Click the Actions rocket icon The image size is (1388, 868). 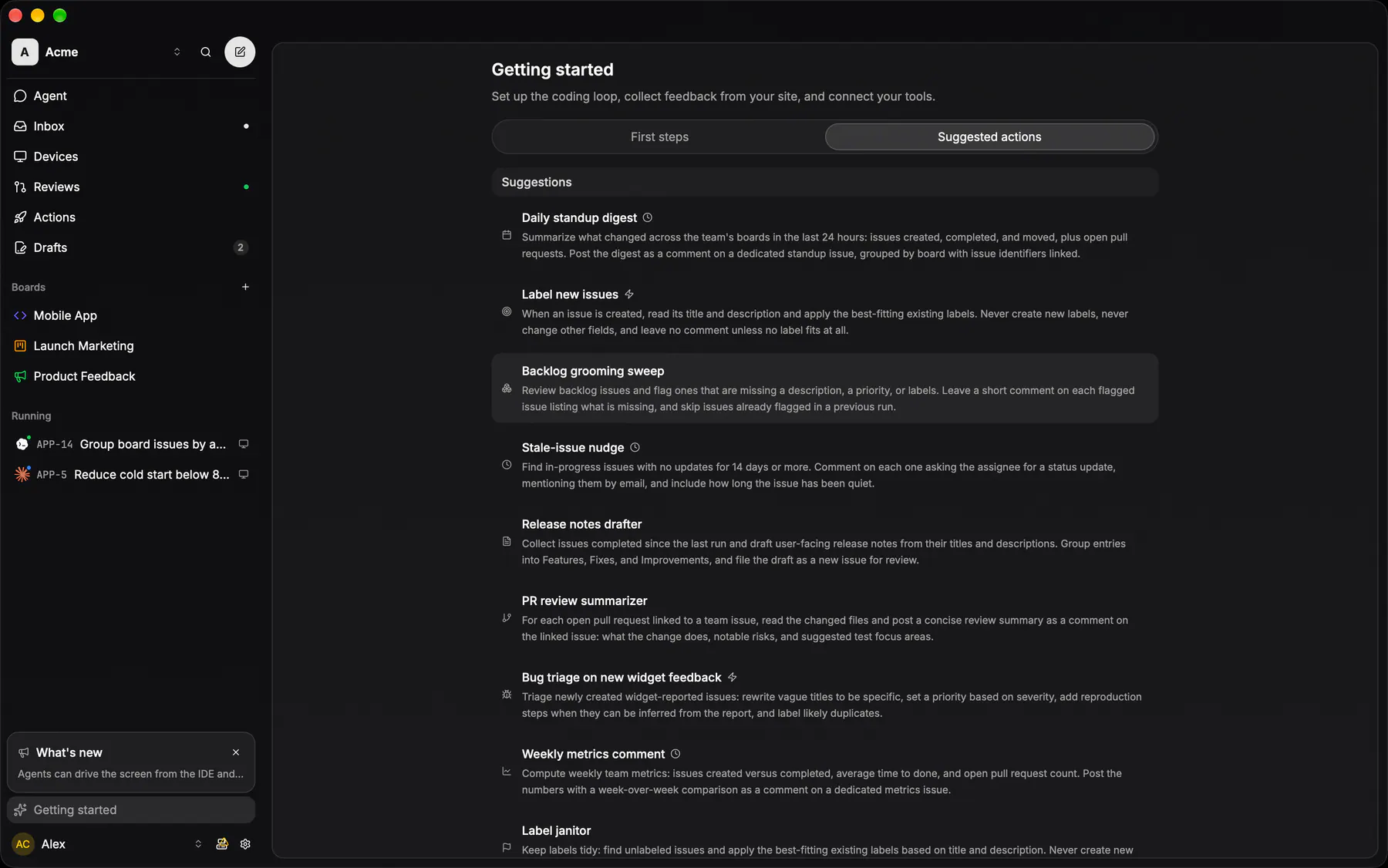[x=20, y=217]
